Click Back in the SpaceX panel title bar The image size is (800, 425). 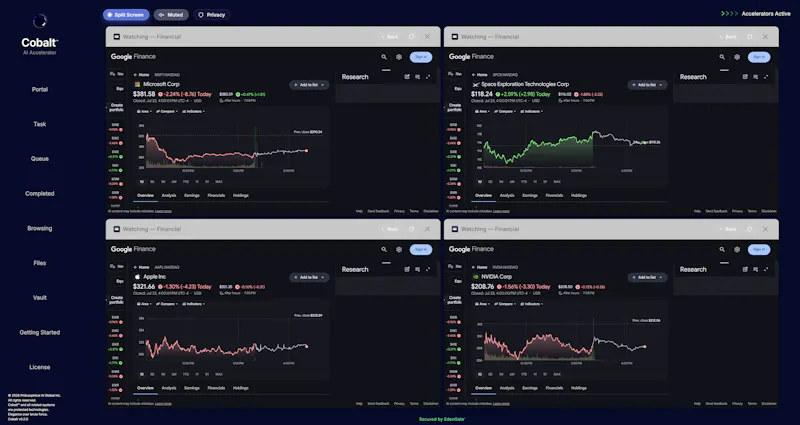729,37
